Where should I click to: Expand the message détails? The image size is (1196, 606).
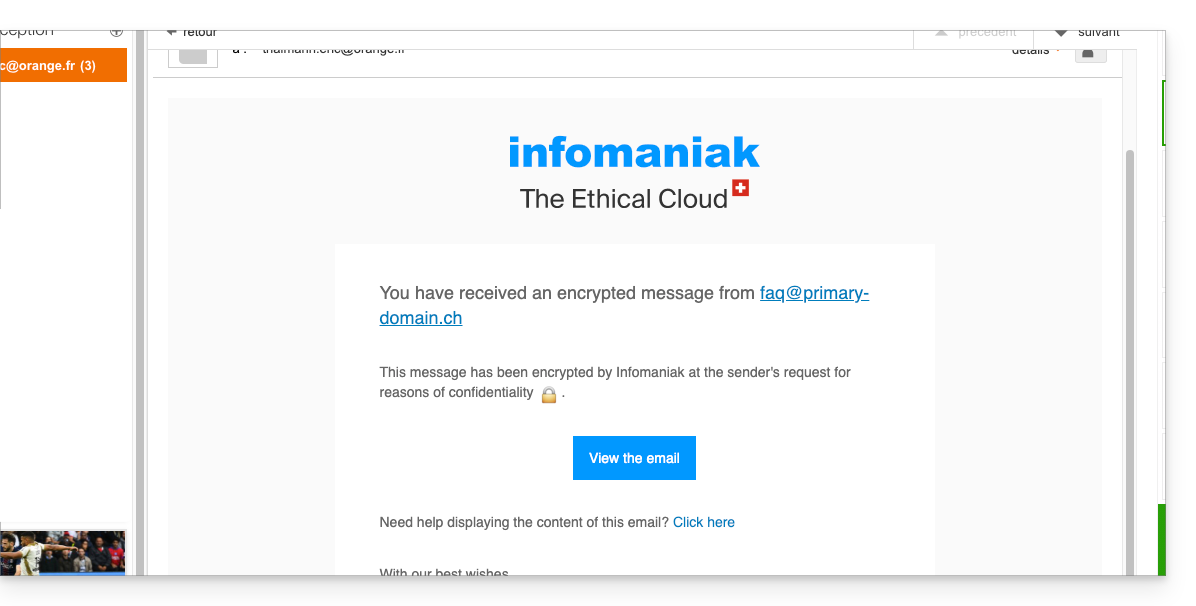(1030, 50)
